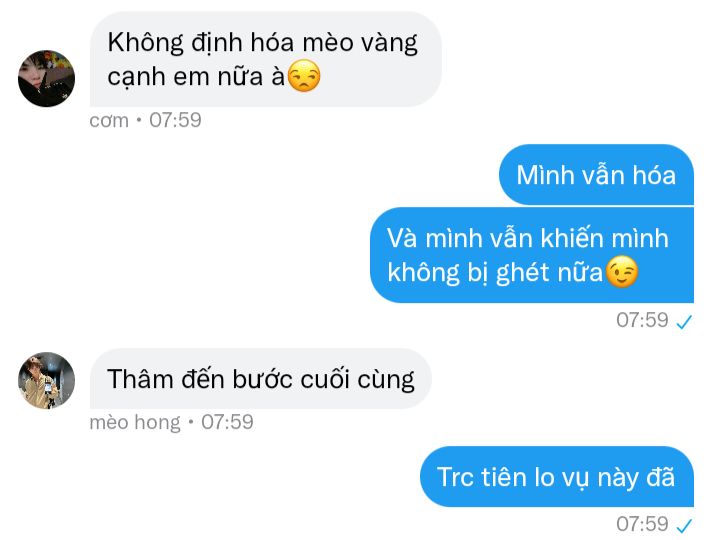720x540 pixels.
Task: Click sender name 'cơm'
Action: click(x=109, y=121)
